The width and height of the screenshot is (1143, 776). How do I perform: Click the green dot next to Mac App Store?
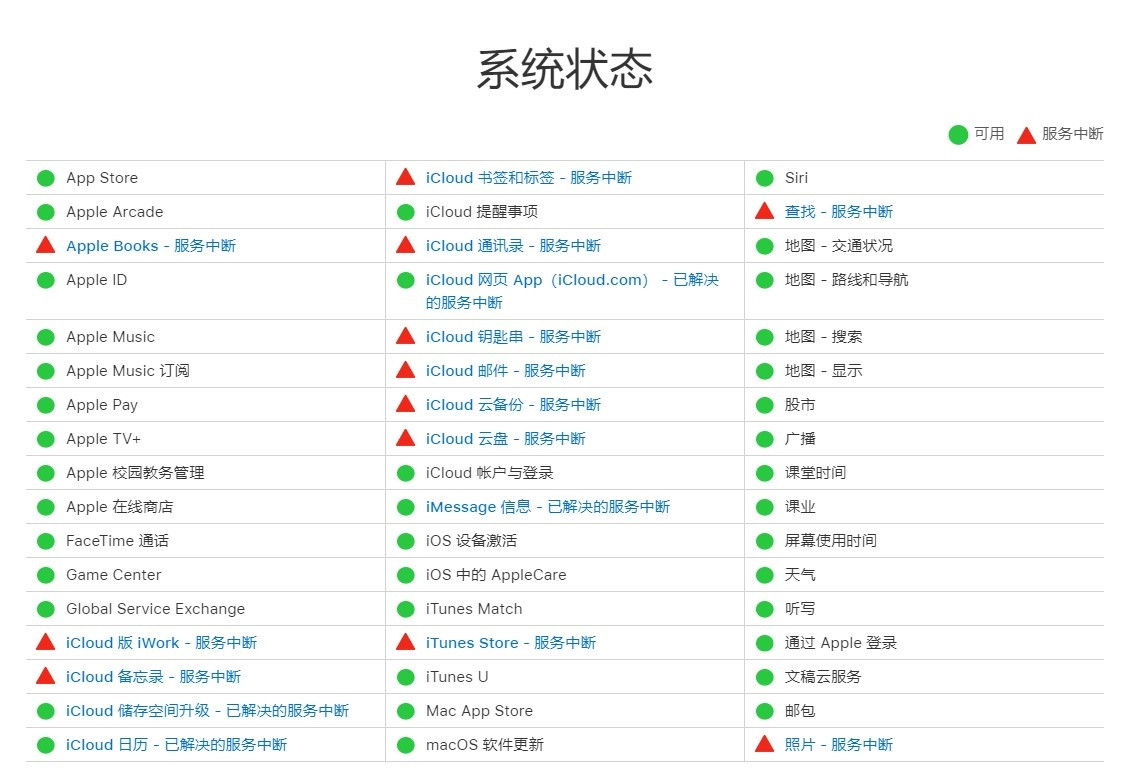click(x=405, y=711)
